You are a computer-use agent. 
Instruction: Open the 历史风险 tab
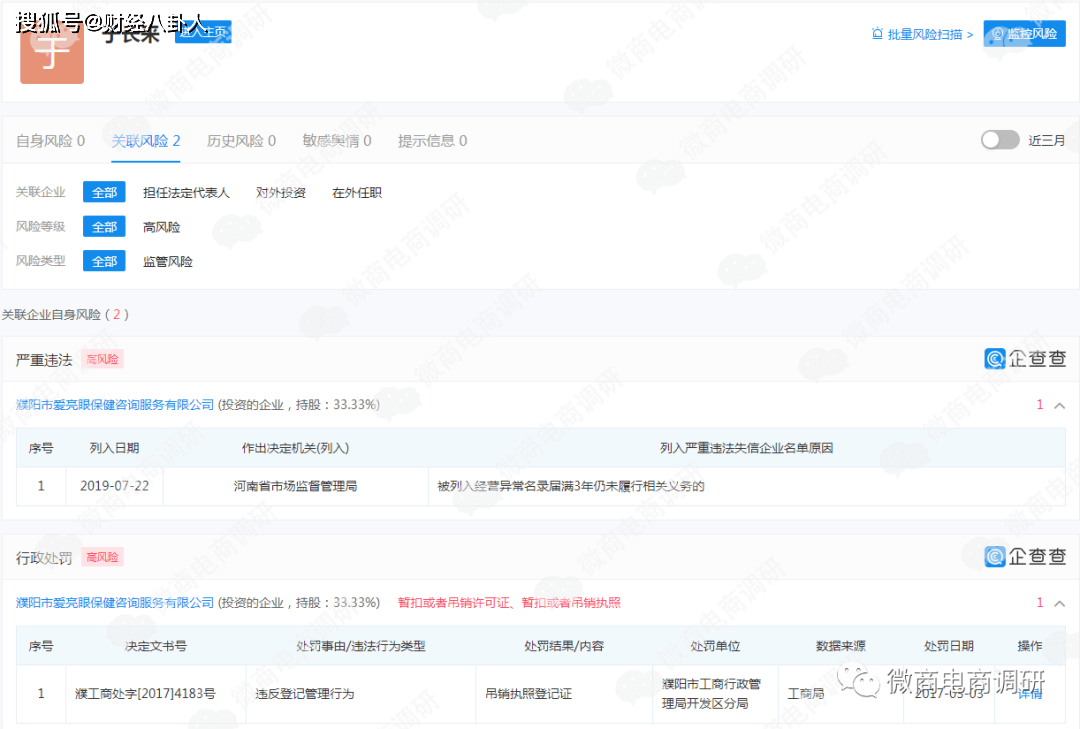(241, 141)
